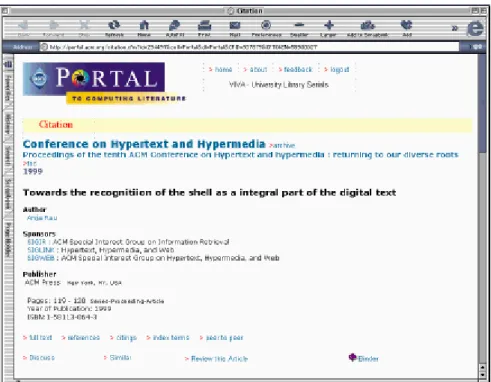Open the SIGWEB sponsor link

[40, 258]
